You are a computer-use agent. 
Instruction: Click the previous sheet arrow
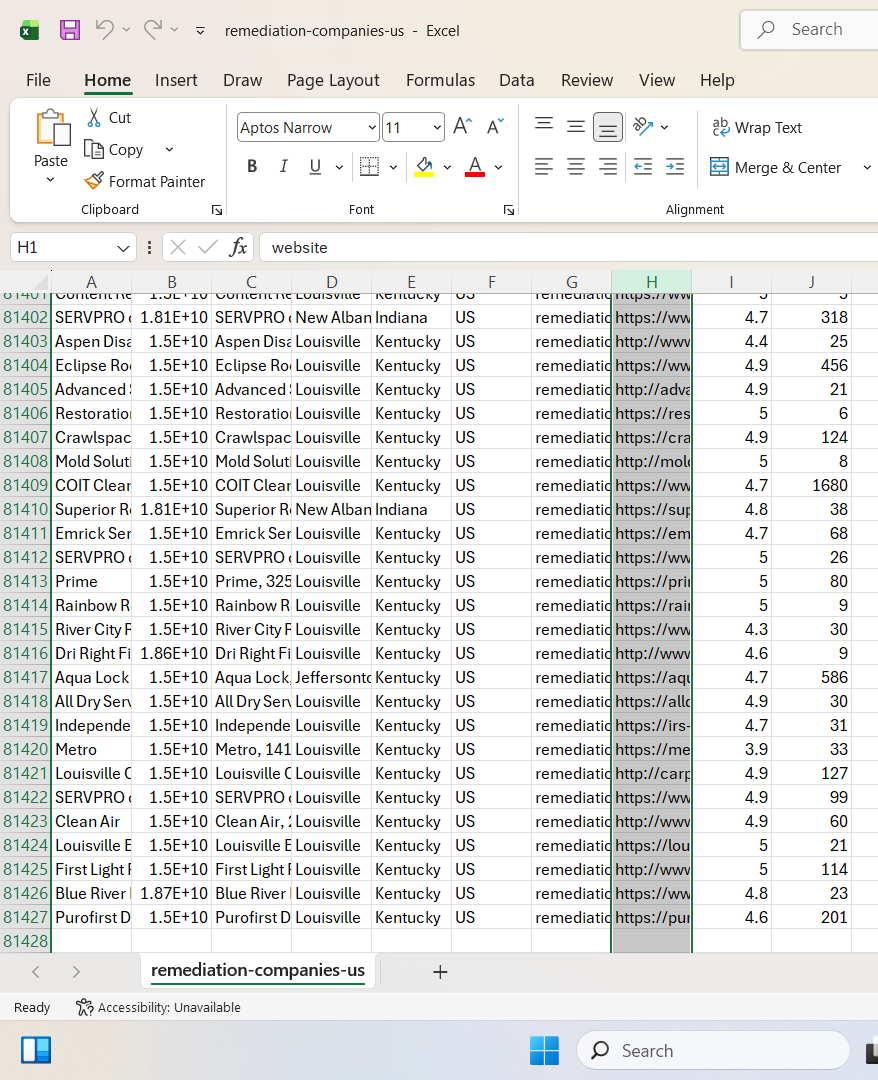point(36,972)
